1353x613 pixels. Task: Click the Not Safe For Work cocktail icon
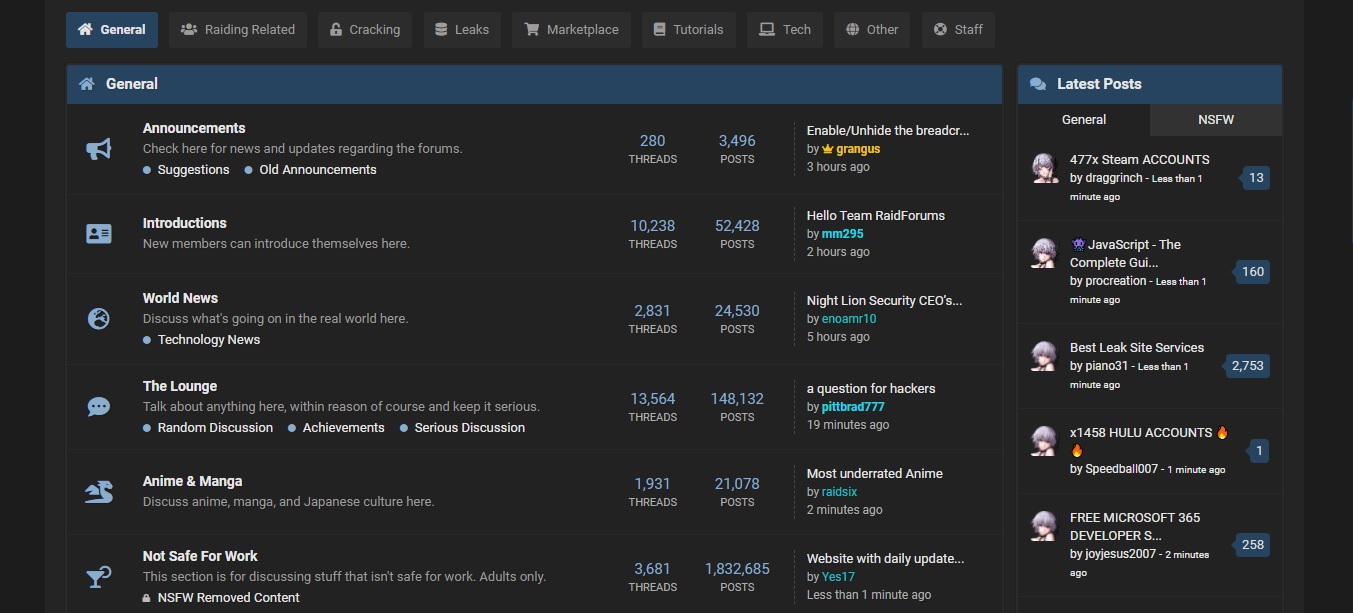97,576
